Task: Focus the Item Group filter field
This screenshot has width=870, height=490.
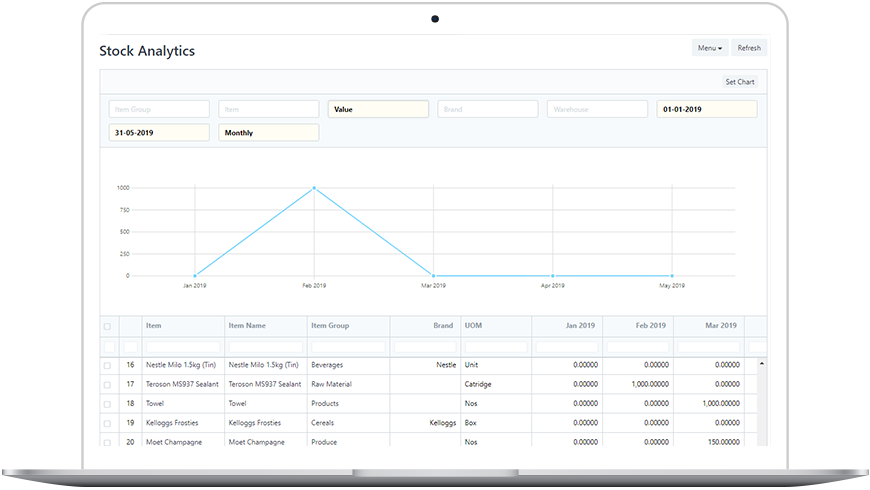Action: coord(159,109)
